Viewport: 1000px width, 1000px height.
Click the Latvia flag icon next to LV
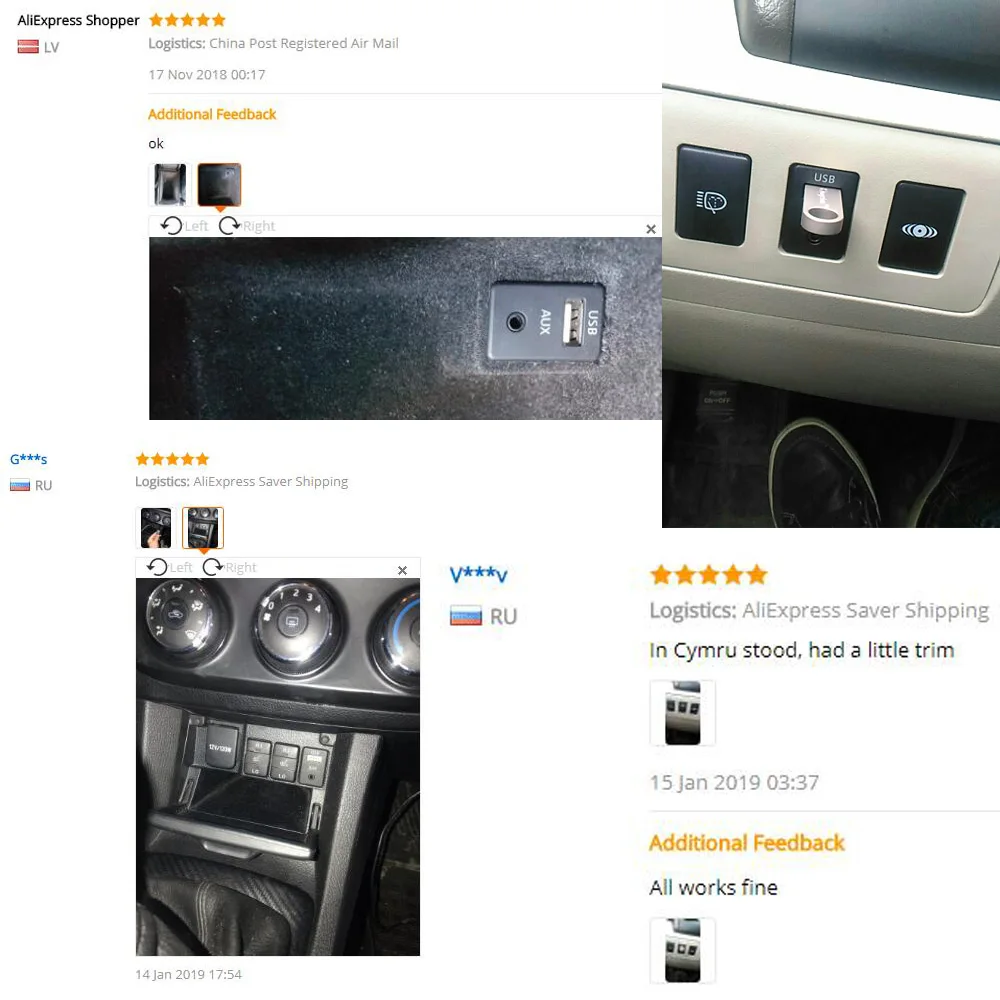(28, 47)
